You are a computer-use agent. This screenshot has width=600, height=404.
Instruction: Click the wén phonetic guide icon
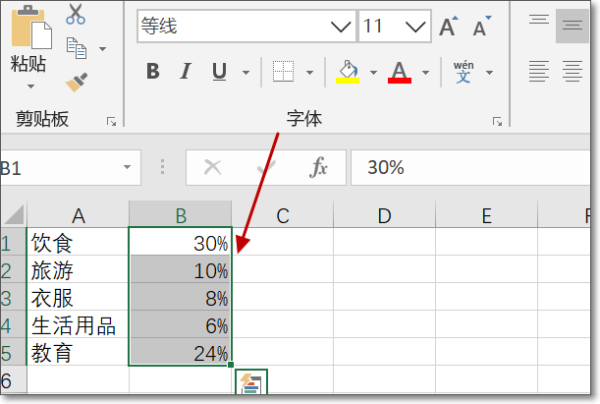pyautogui.click(x=463, y=72)
